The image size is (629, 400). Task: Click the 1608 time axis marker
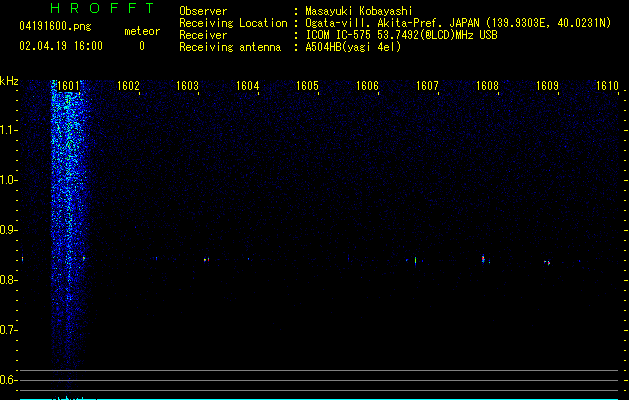pos(487,86)
